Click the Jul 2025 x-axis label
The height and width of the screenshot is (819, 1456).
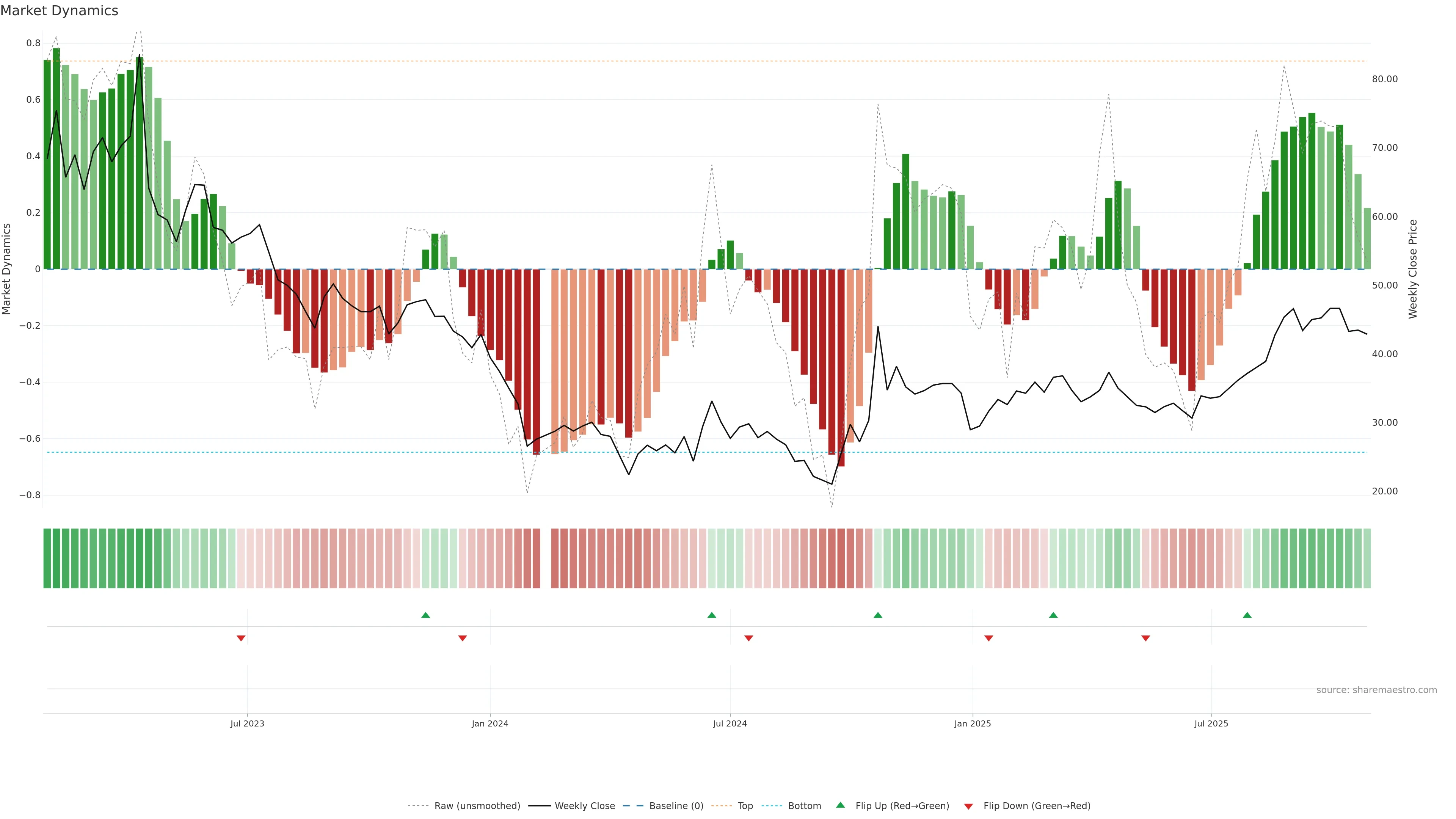1211,723
